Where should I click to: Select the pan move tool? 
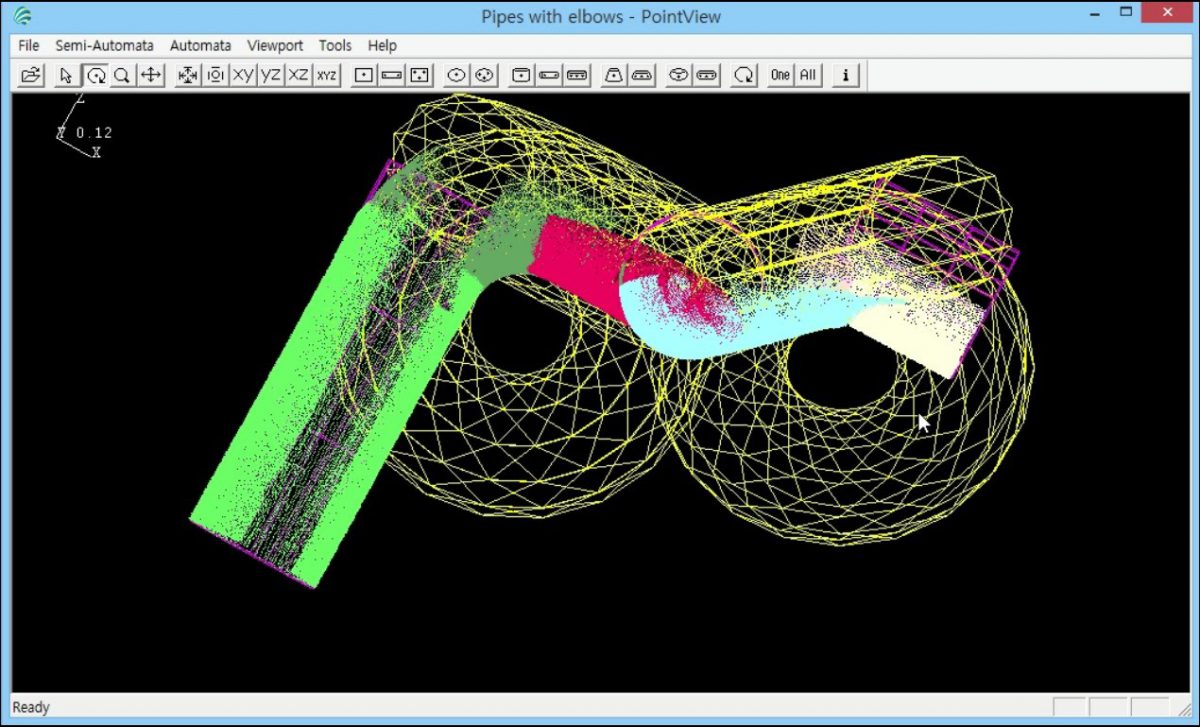pos(151,75)
